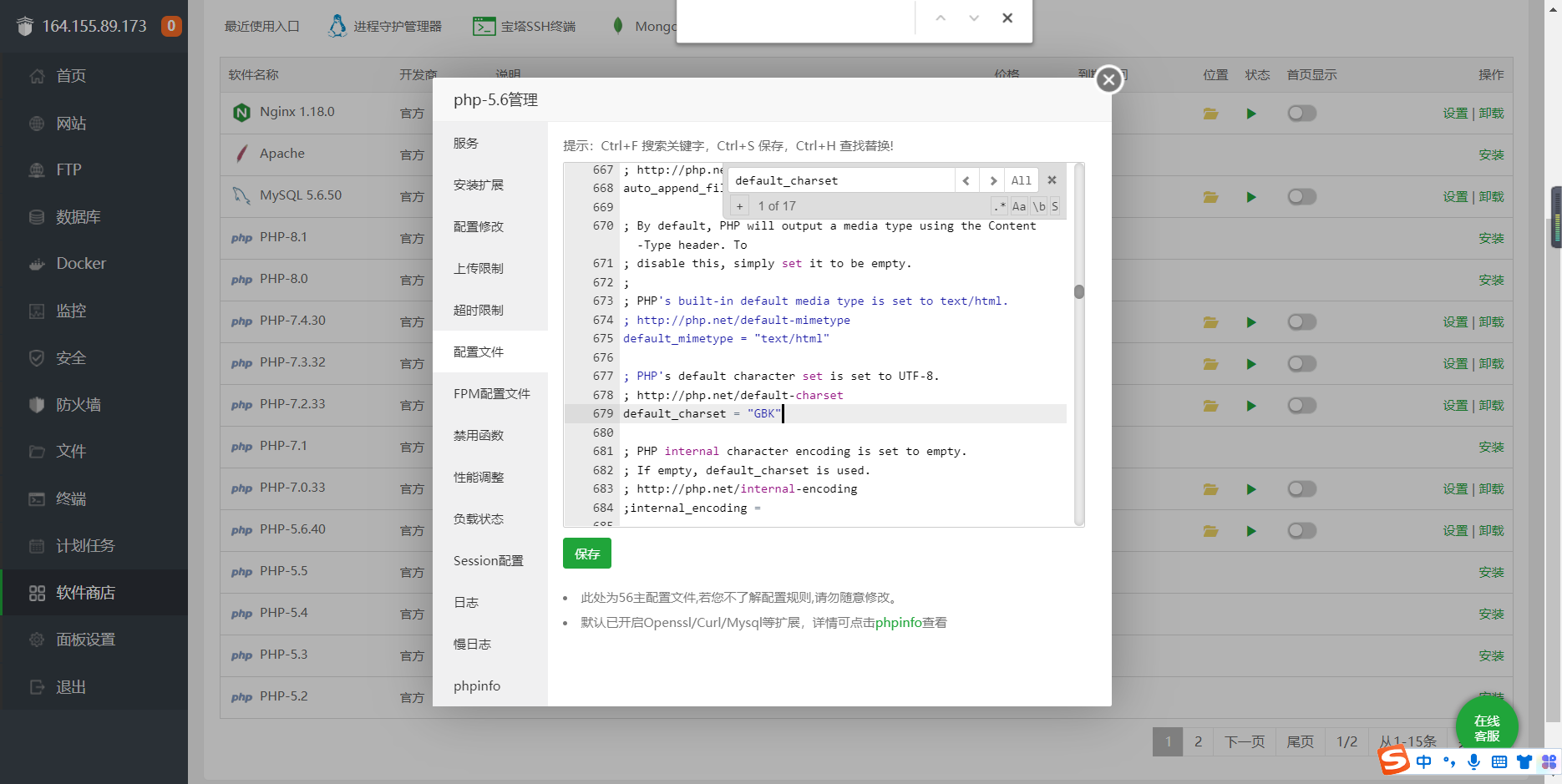Go to previous match with the left arrow
Viewport: 1562px width, 784px height.
(966, 180)
